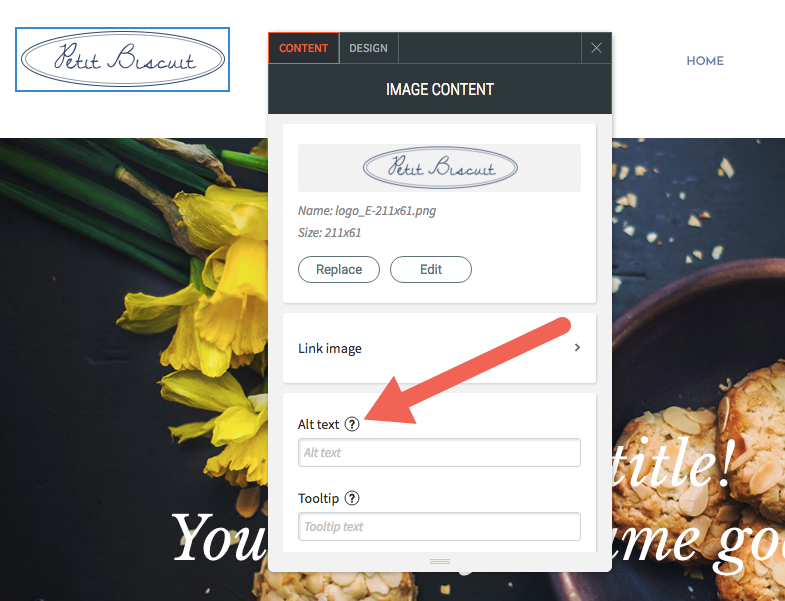The image size is (785, 601).
Task: Close the Image Content panel with the X
Action: [596, 48]
